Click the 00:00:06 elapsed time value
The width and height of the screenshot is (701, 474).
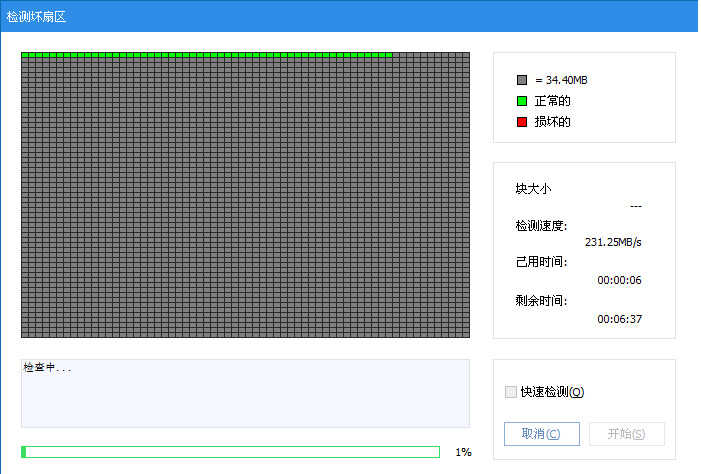pos(619,280)
